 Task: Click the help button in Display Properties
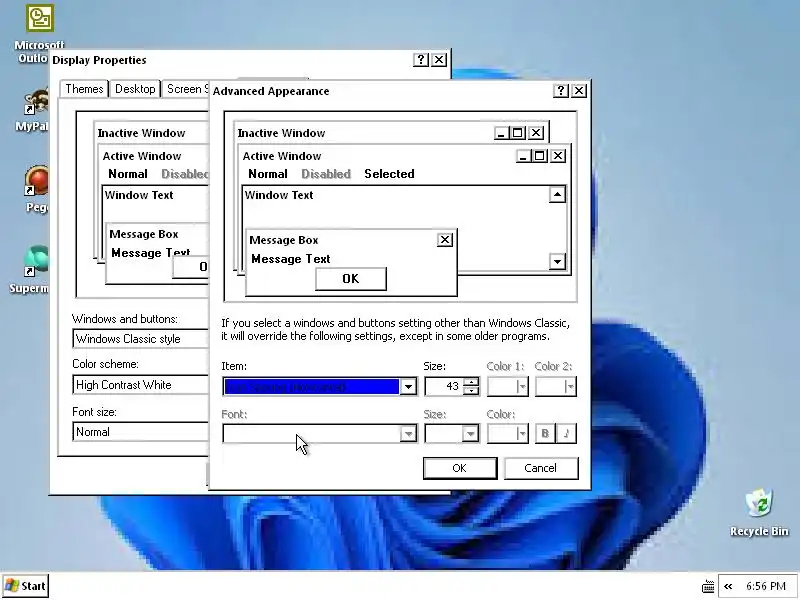[420, 60]
